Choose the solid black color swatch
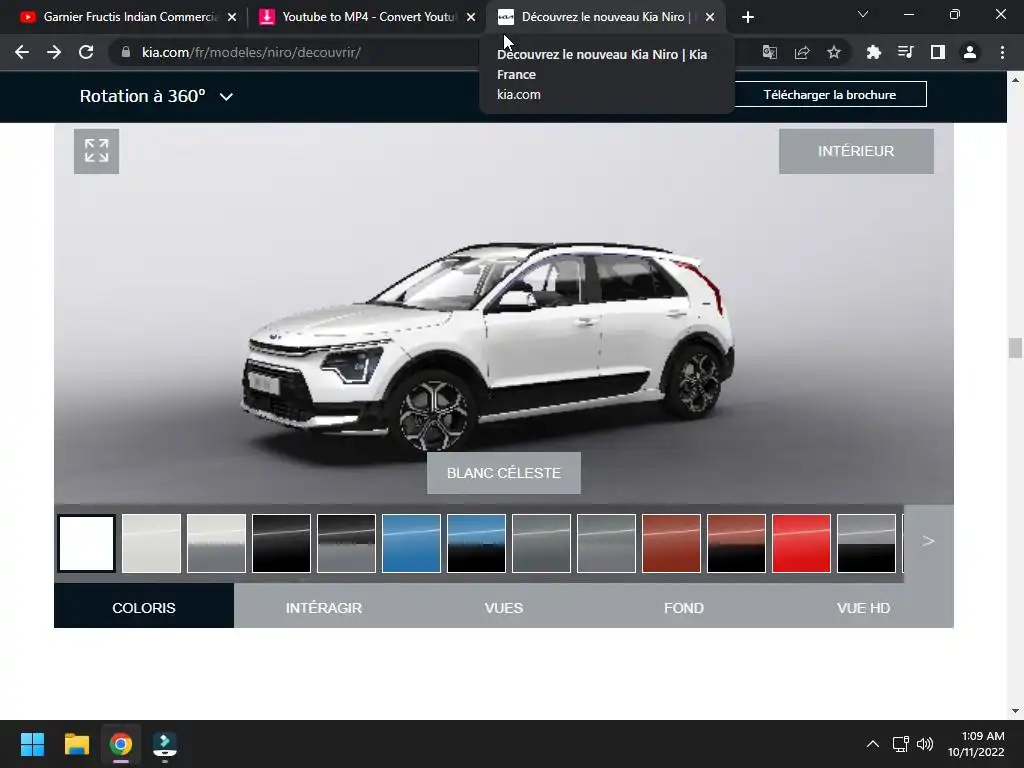The height and width of the screenshot is (768, 1024). [x=281, y=543]
